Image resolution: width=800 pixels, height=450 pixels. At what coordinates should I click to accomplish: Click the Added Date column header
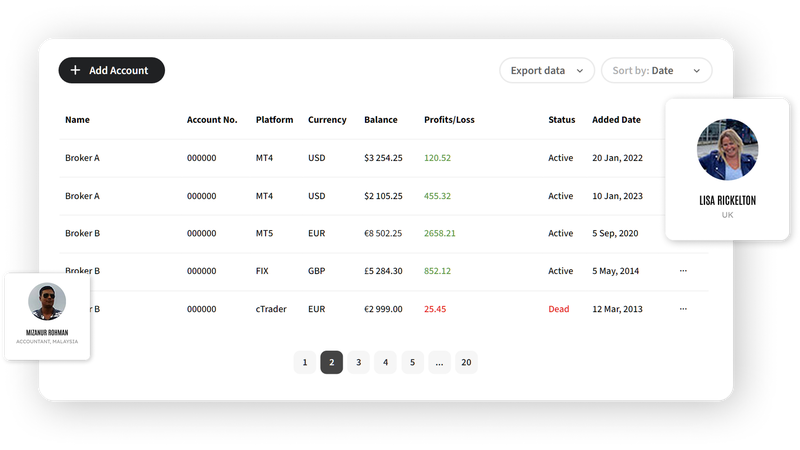pyautogui.click(x=616, y=120)
